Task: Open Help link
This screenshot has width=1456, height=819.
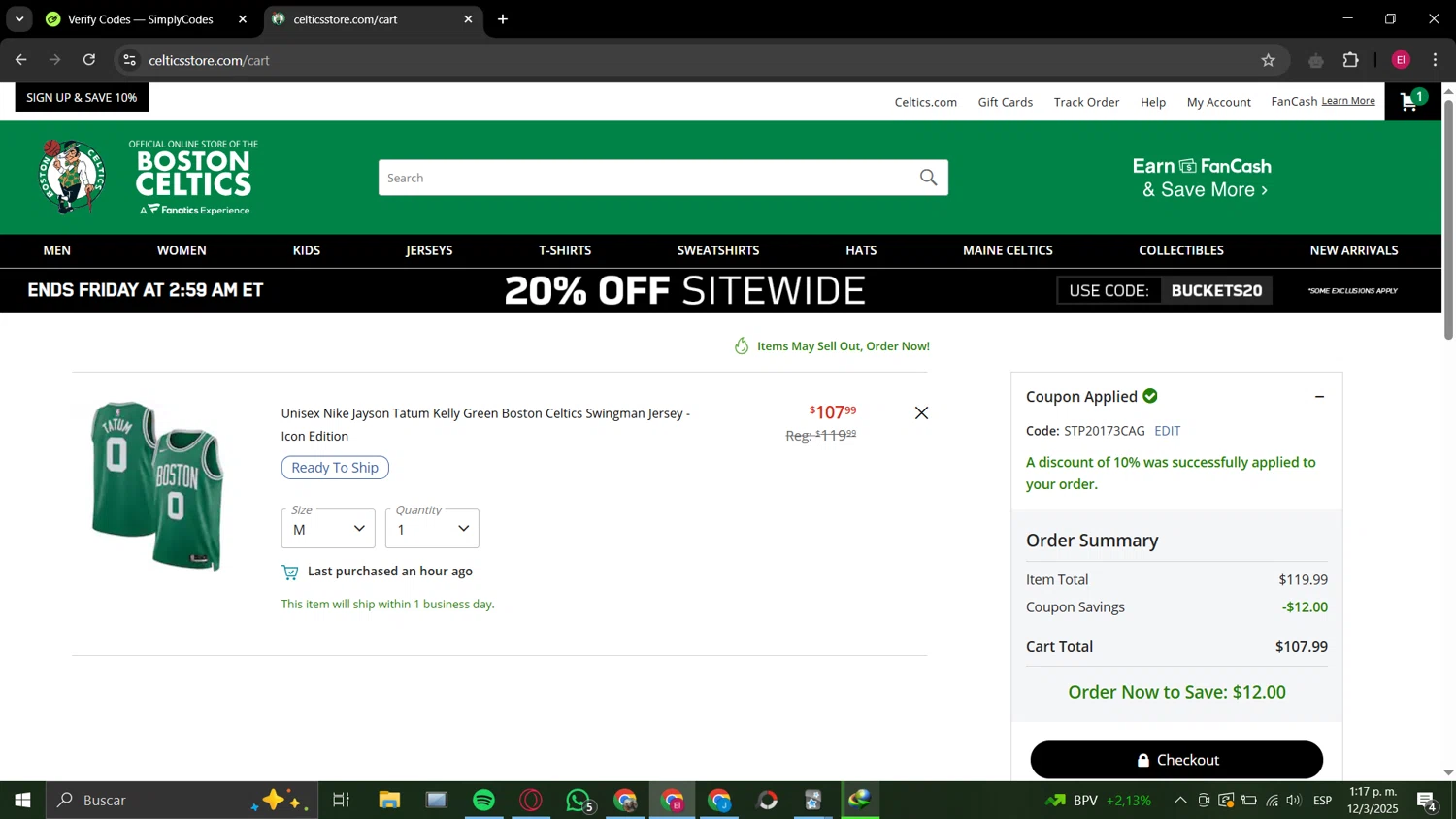Action: pos(1153,102)
